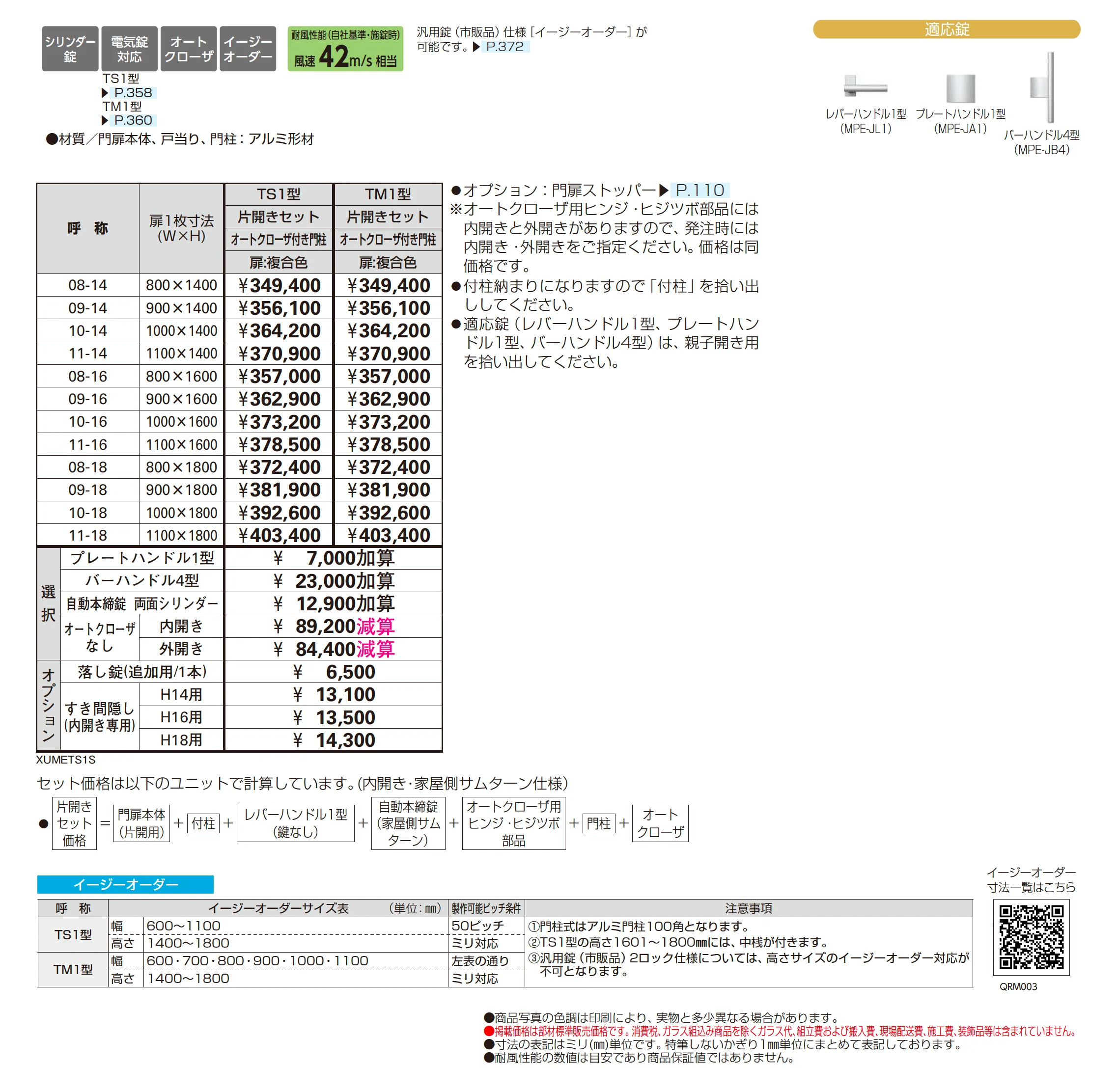Click the QRM003 code label

click(1018, 986)
